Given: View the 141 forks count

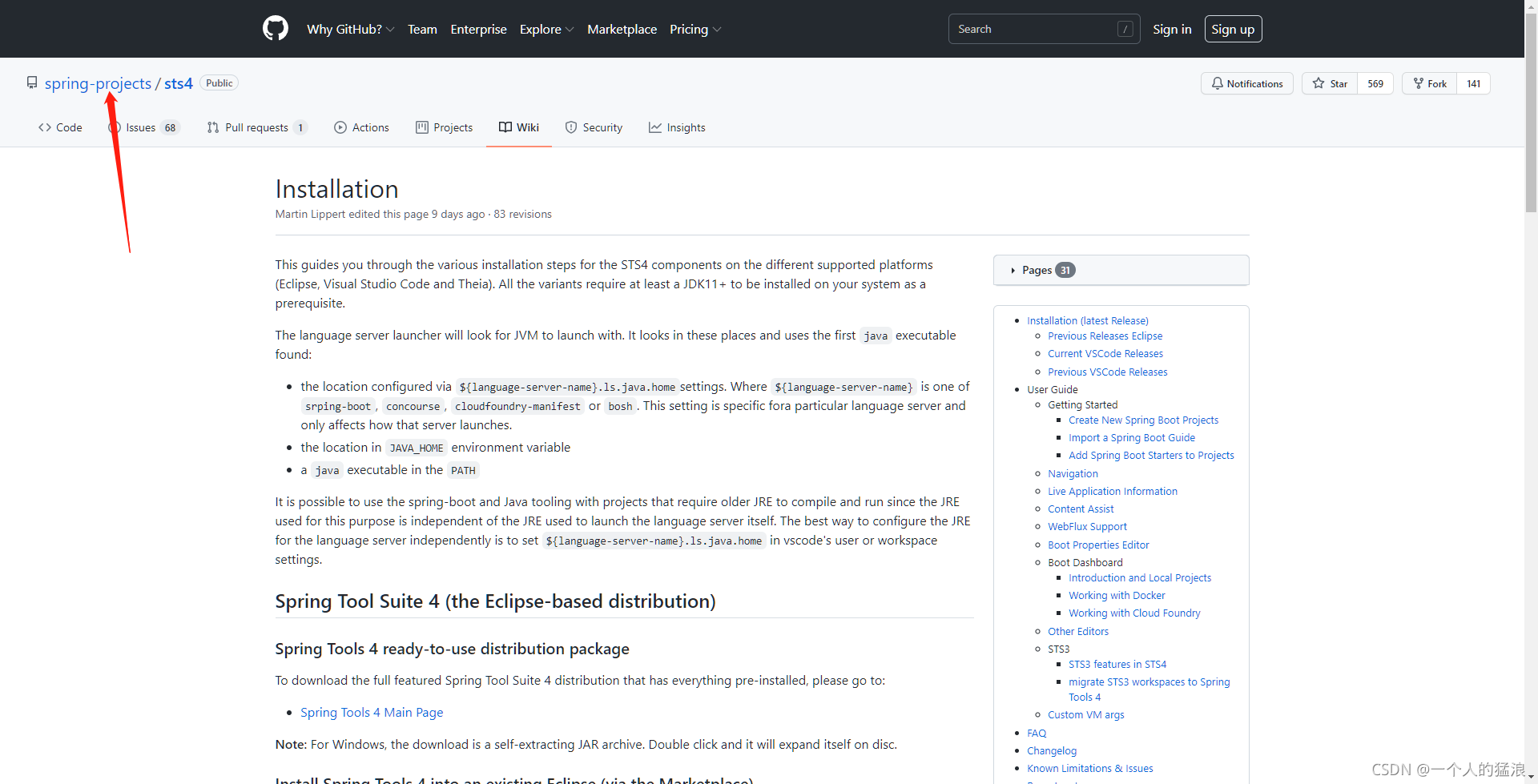Looking at the screenshot, I should [x=1473, y=83].
